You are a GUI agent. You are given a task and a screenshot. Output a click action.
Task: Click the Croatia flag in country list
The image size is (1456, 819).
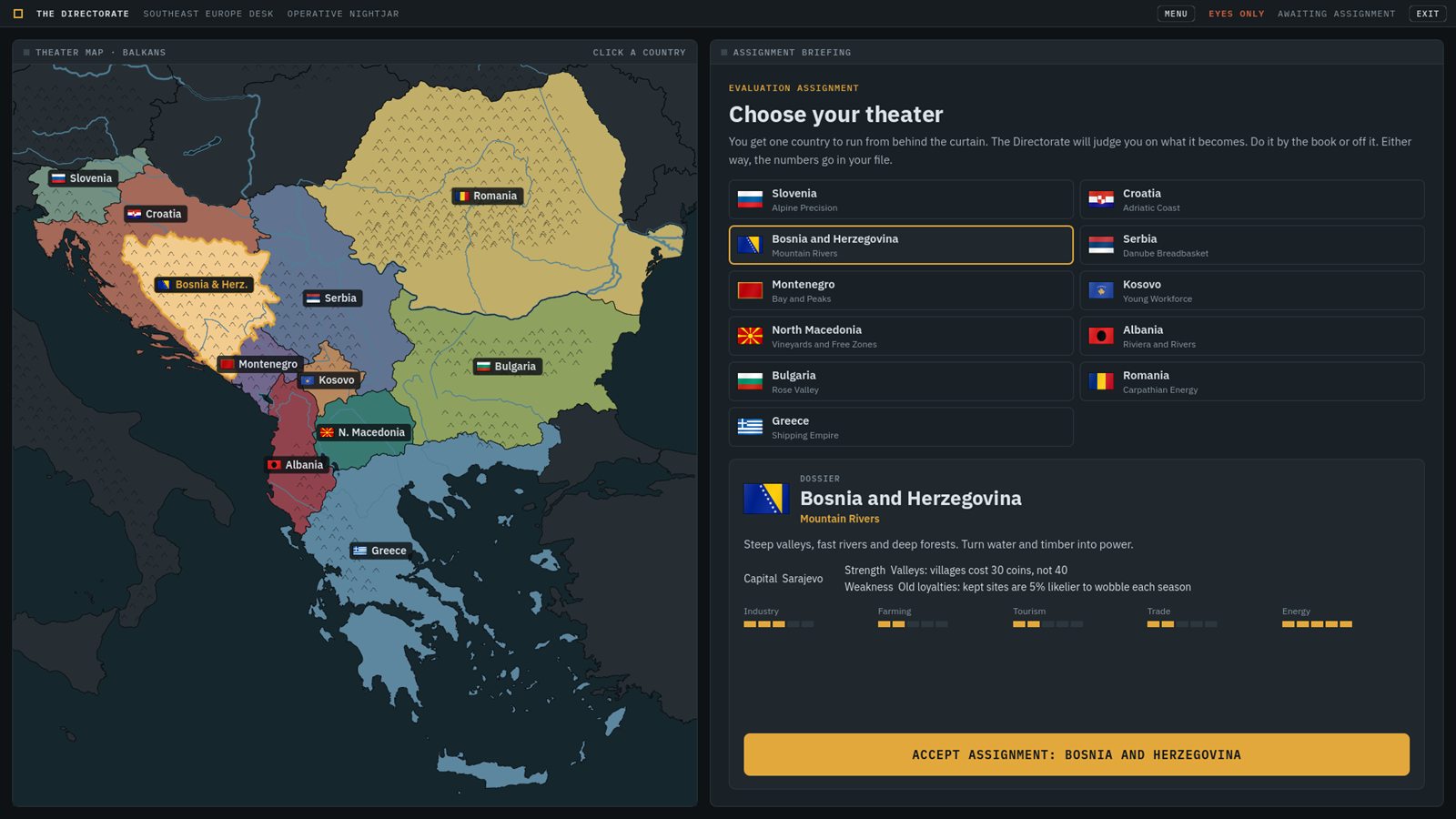click(x=1101, y=199)
